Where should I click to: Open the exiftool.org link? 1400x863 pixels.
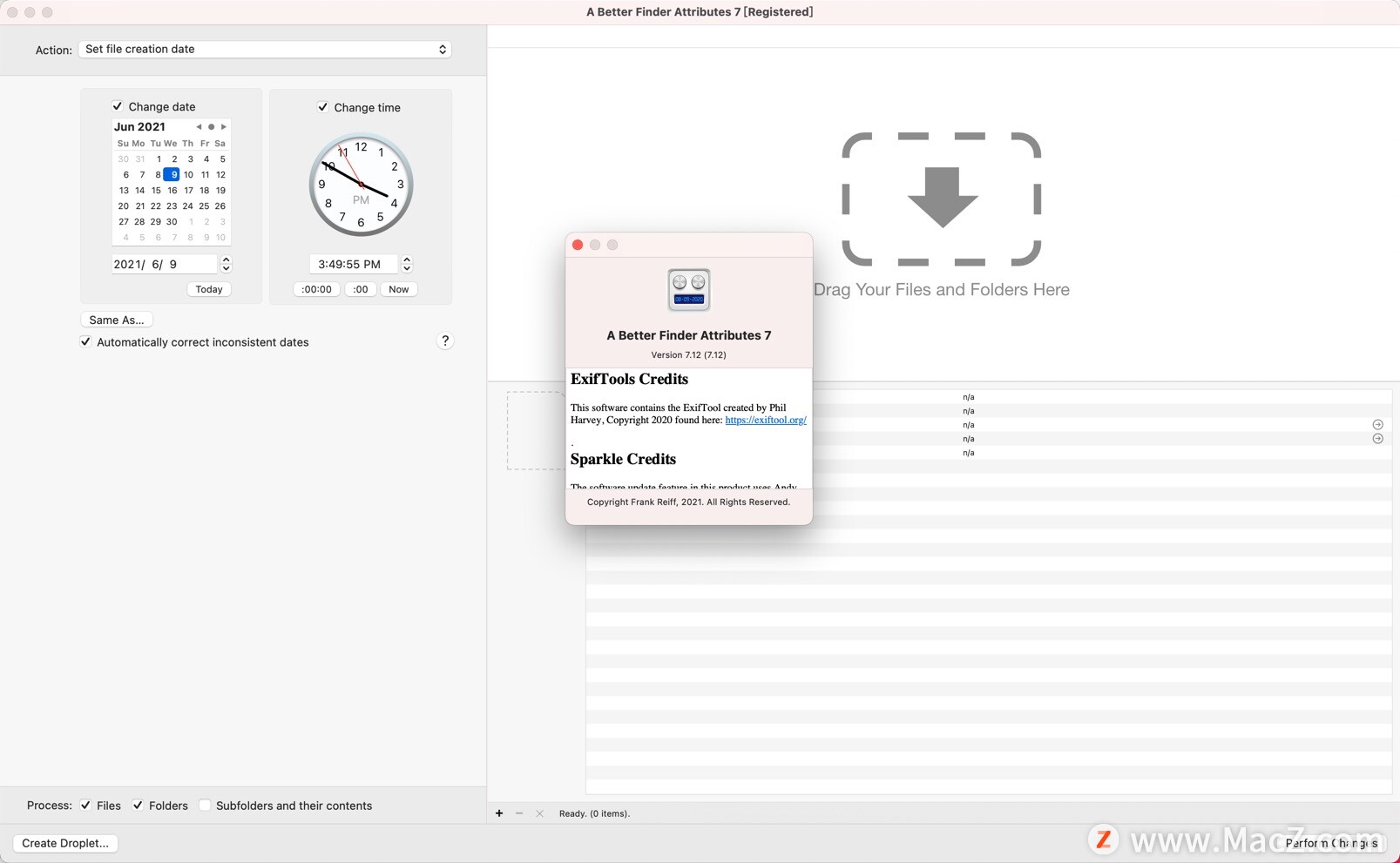click(x=766, y=420)
